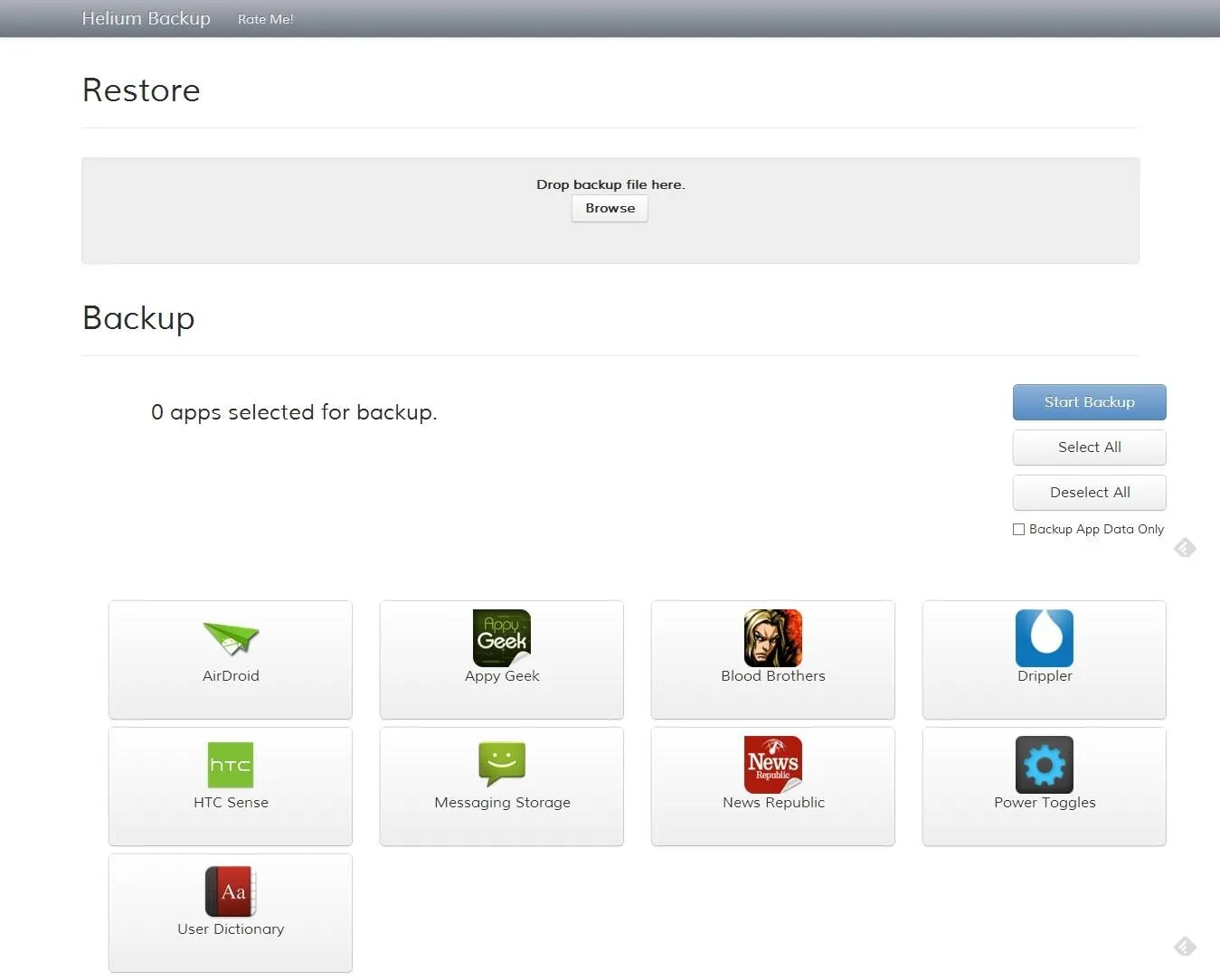Click the News Republic label text

773,803
